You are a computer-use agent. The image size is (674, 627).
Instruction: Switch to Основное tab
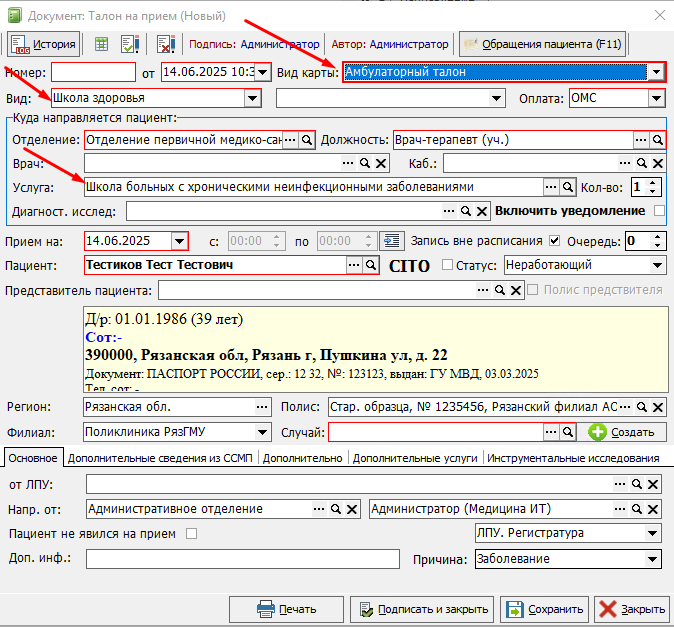point(33,458)
